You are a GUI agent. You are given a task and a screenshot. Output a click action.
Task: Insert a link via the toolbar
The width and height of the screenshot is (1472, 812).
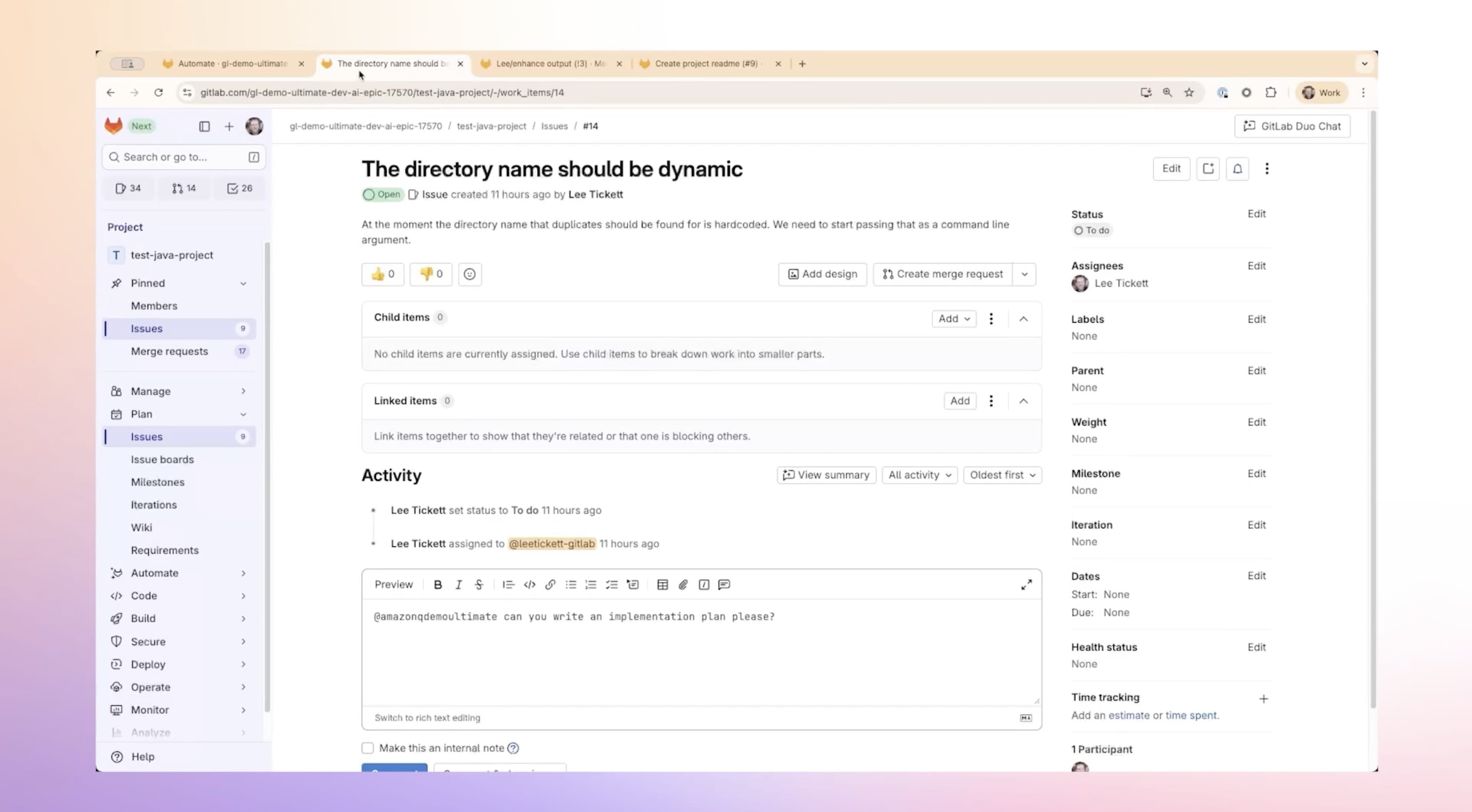(x=550, y=584)
